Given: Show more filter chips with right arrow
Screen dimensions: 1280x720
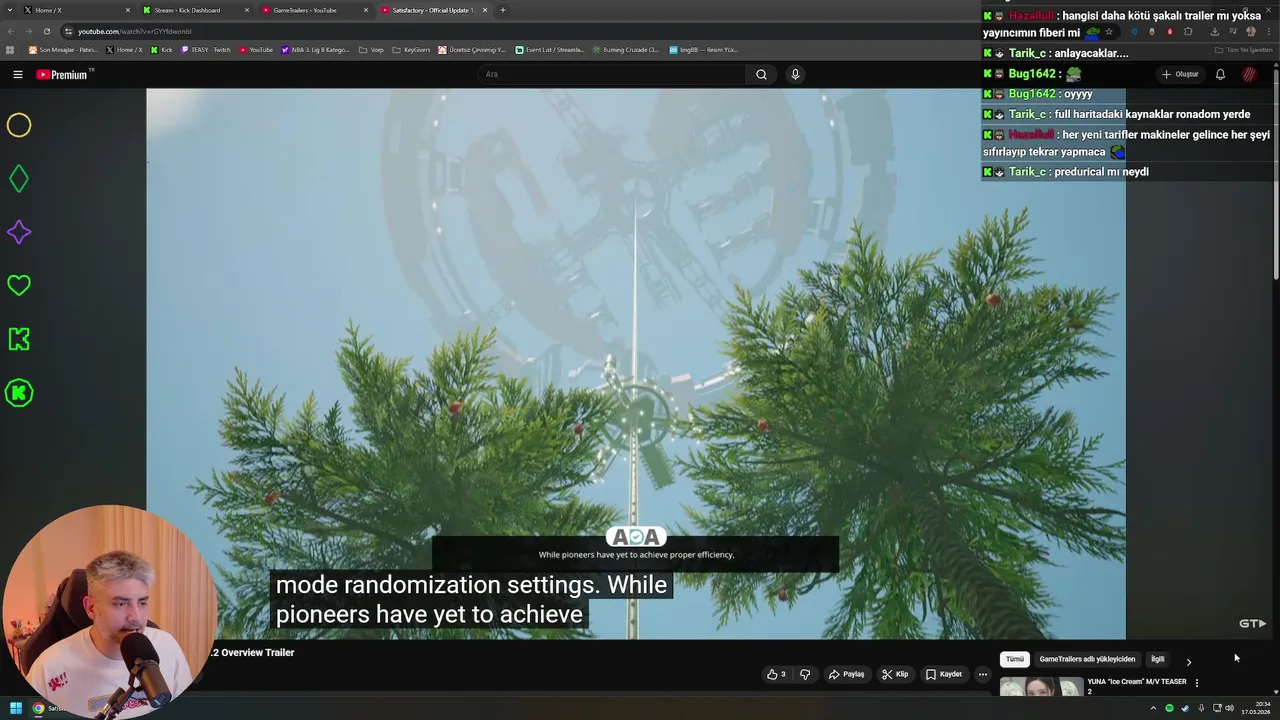Looking at the screenshot, I should point(1188,661).
